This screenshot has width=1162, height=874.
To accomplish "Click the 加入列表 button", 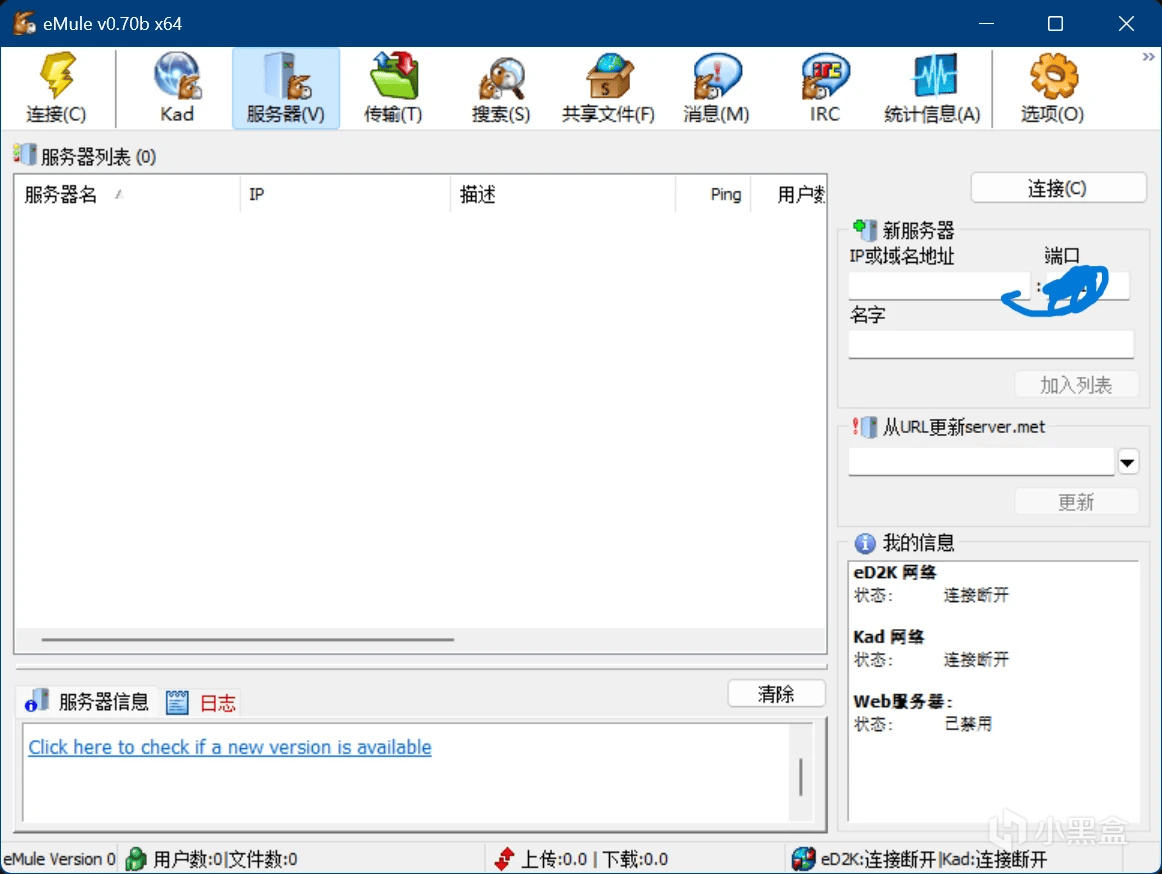I will pyautogui.click(x=1076, y=385).
